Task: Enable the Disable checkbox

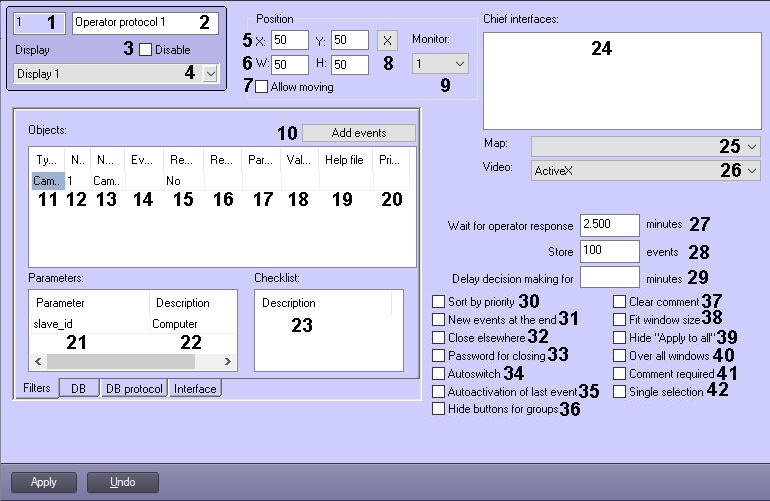Action: tap(146, 49)
